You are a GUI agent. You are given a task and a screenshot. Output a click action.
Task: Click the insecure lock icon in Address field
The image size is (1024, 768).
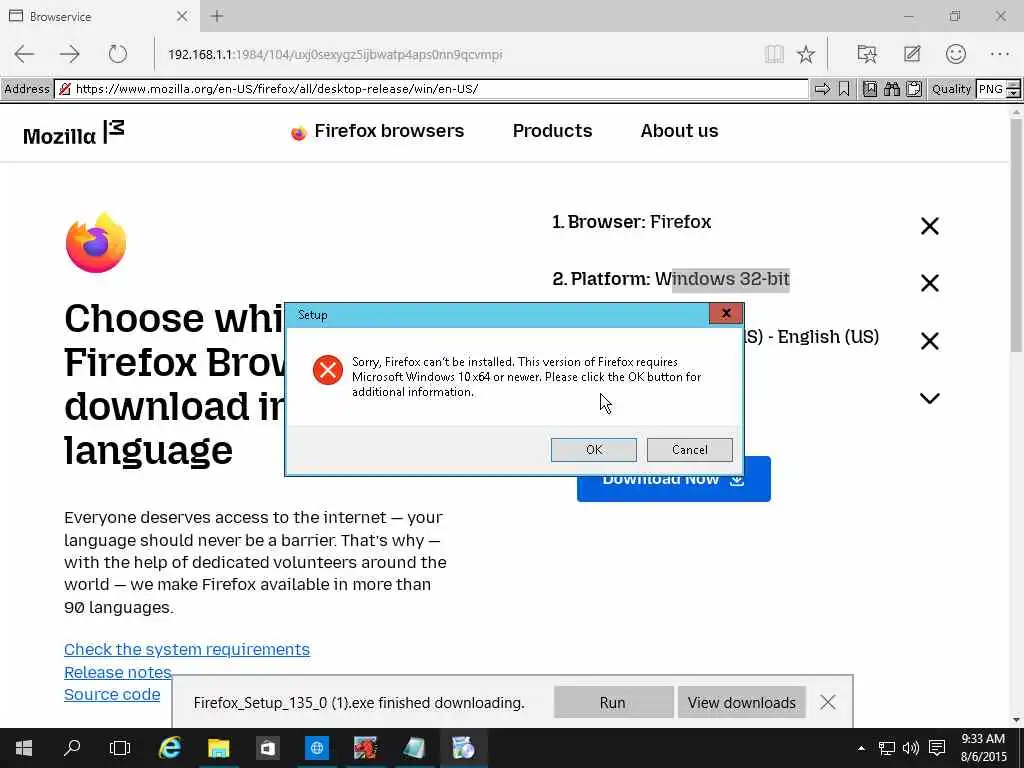pos(65,89)
